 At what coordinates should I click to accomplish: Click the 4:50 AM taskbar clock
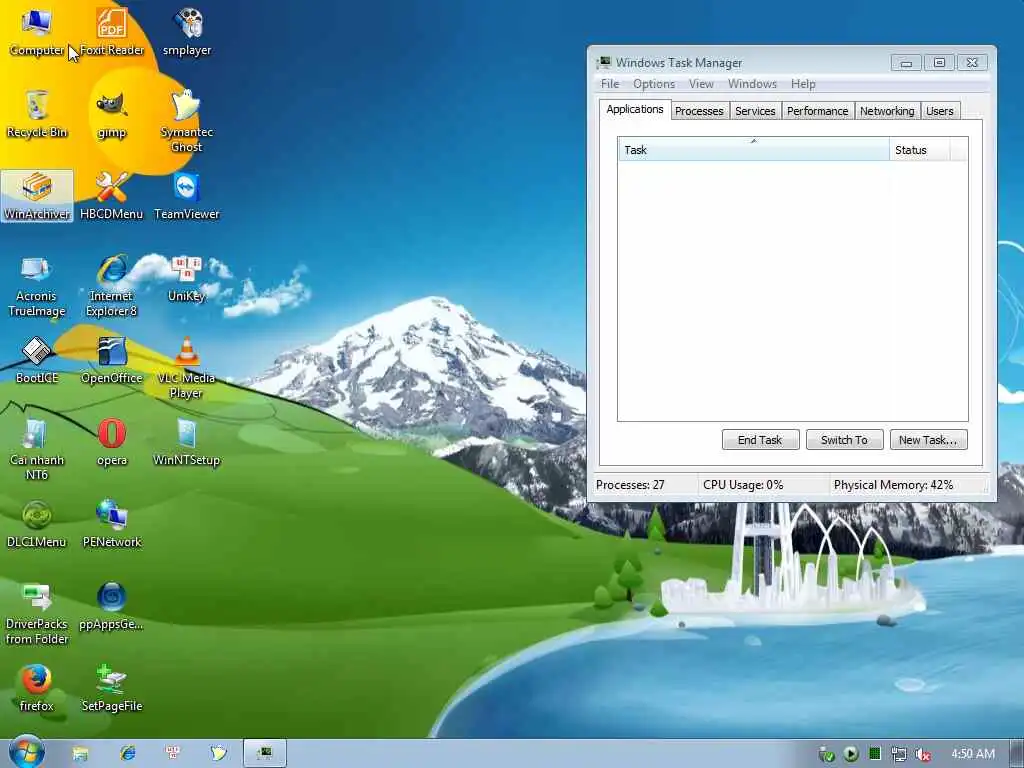click(972, 754)
